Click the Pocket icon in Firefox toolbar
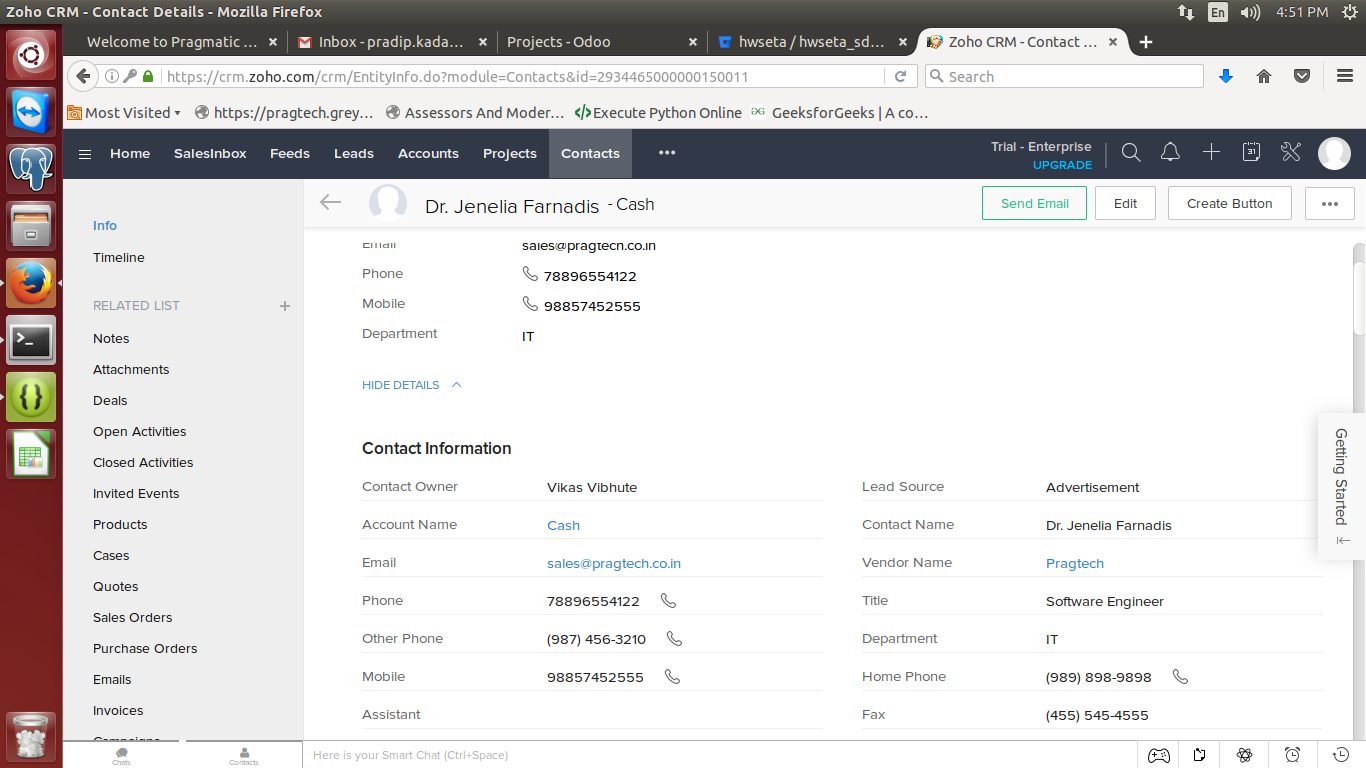The image size is (1366, 768). coord(1302,77)
